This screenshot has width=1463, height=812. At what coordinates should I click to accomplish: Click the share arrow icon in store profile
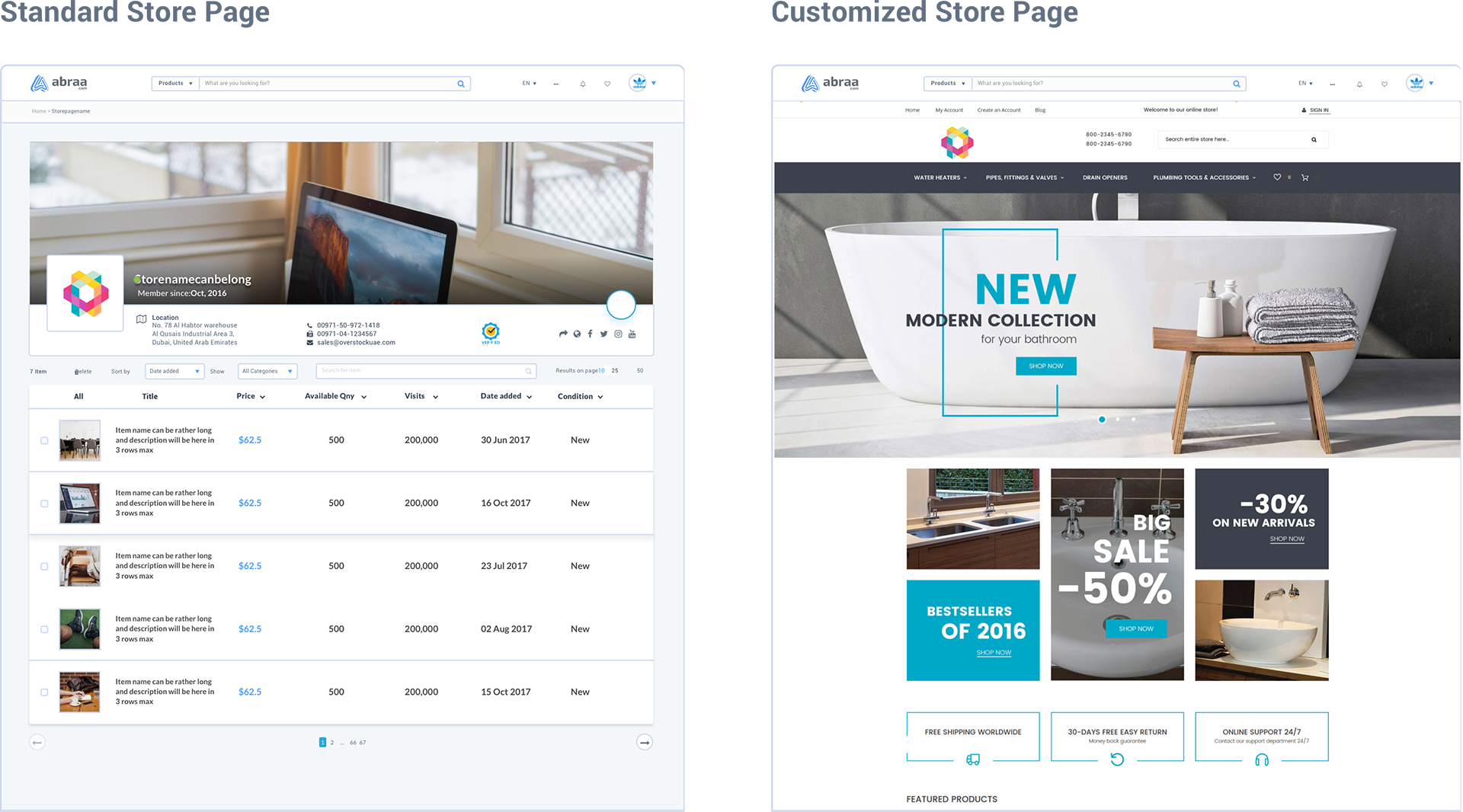click(563, 334)
